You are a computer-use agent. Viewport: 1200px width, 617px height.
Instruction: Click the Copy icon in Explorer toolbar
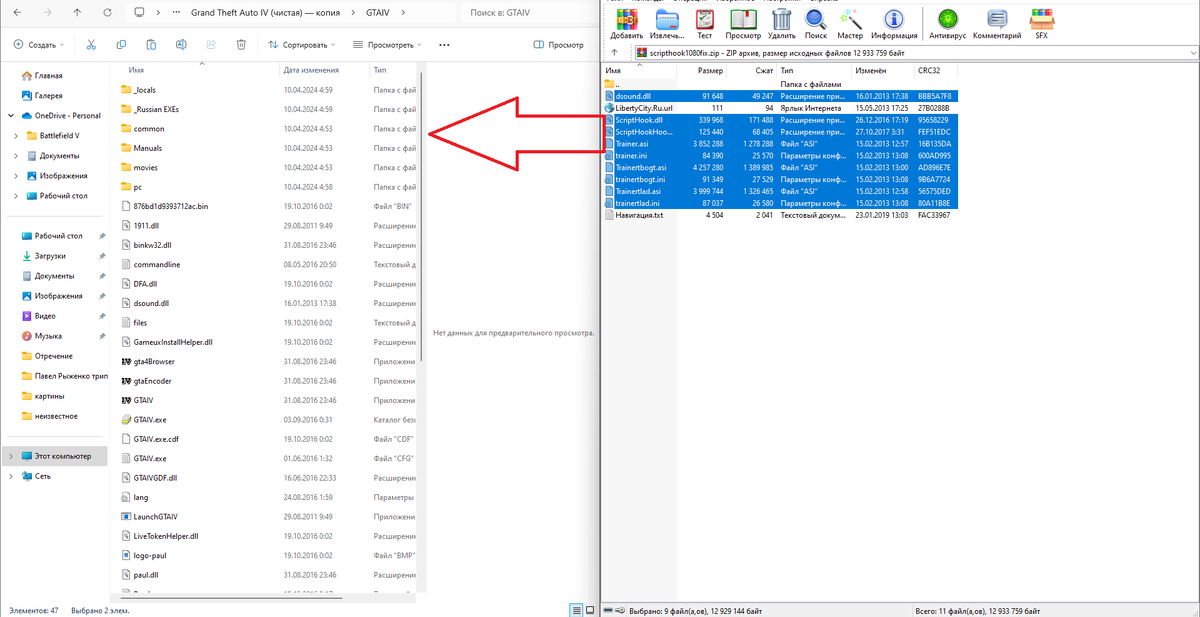point(121,45)
